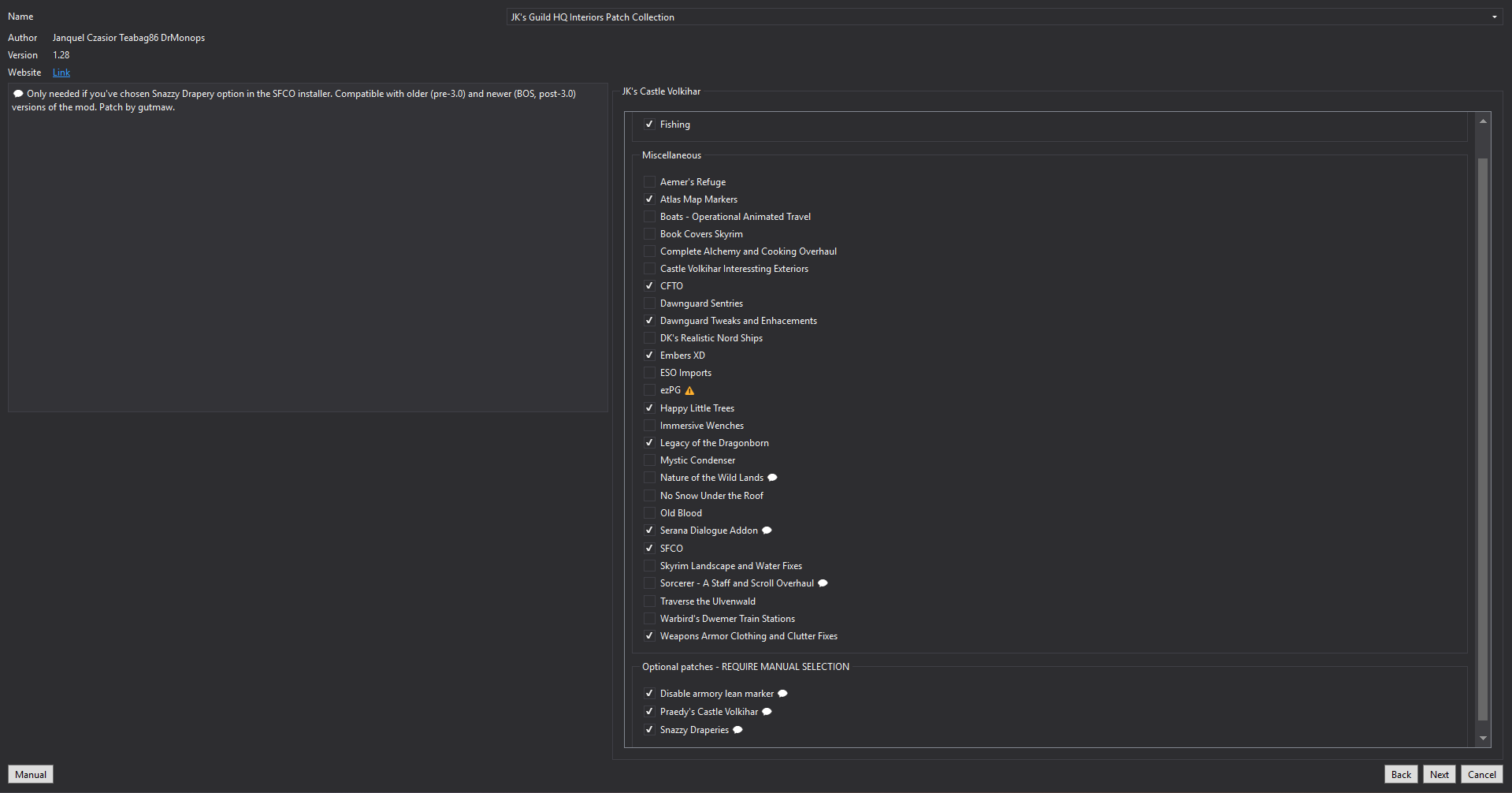
Task: Open the website Link
Action: coord(61,73)
